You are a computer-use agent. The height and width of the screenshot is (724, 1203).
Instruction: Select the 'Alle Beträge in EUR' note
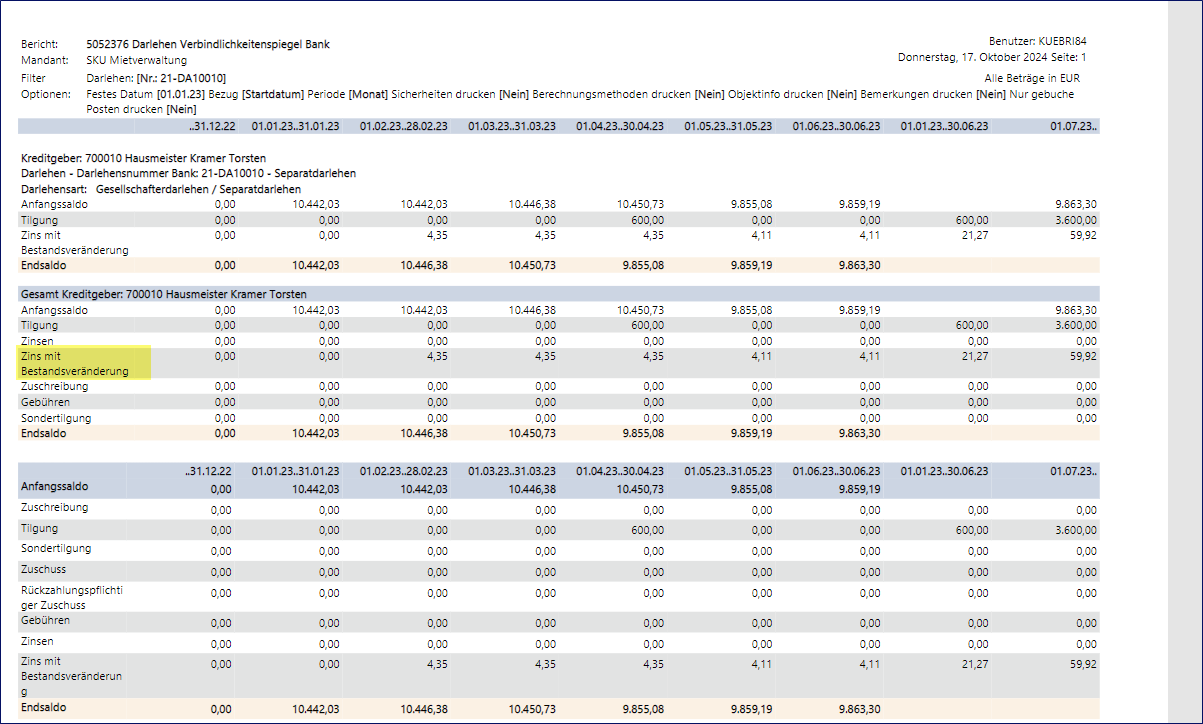coord(1032,78)
